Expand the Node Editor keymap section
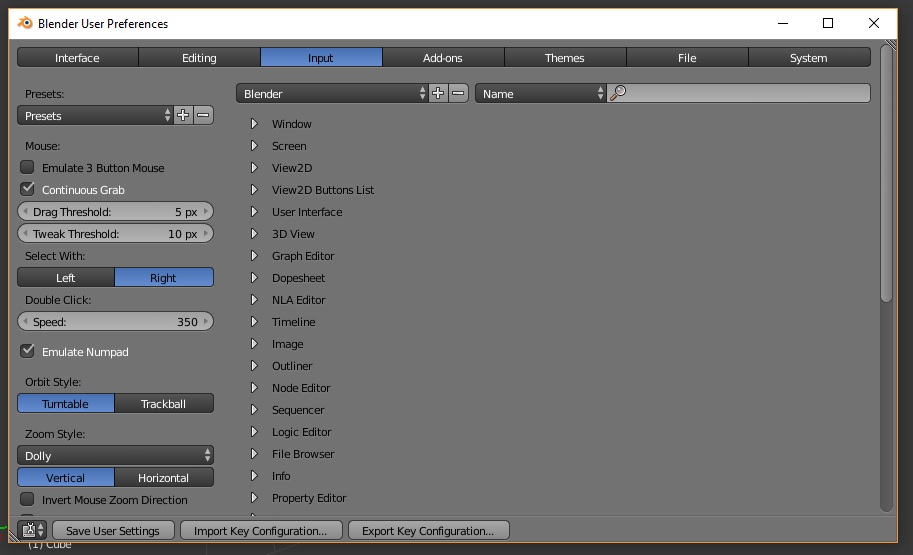 (254, 388)
